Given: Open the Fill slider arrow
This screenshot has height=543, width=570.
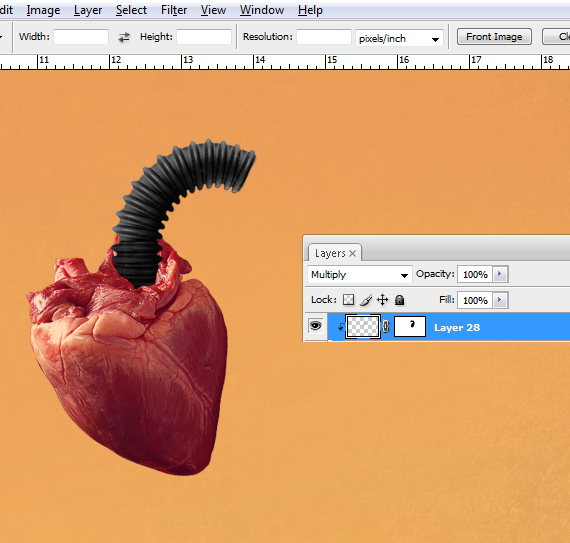Looking at the screenshot, I should click(x=500, y=300).
